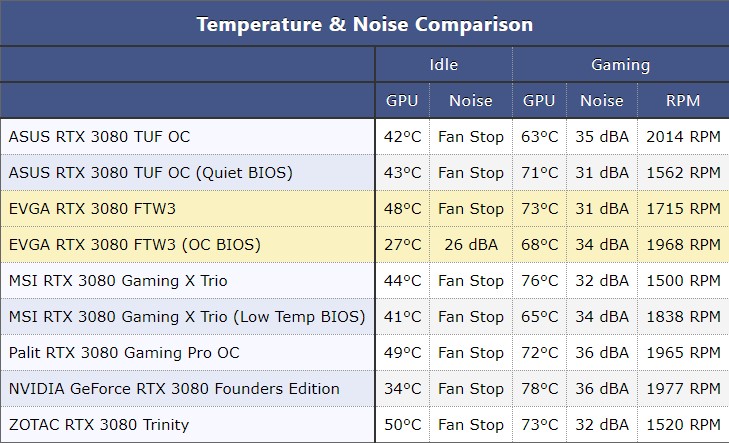Screen dimensions: 729x443
Task: Click the ZOTAC RTX 3080 Trinity name
Action: click(x=99, y=425)
